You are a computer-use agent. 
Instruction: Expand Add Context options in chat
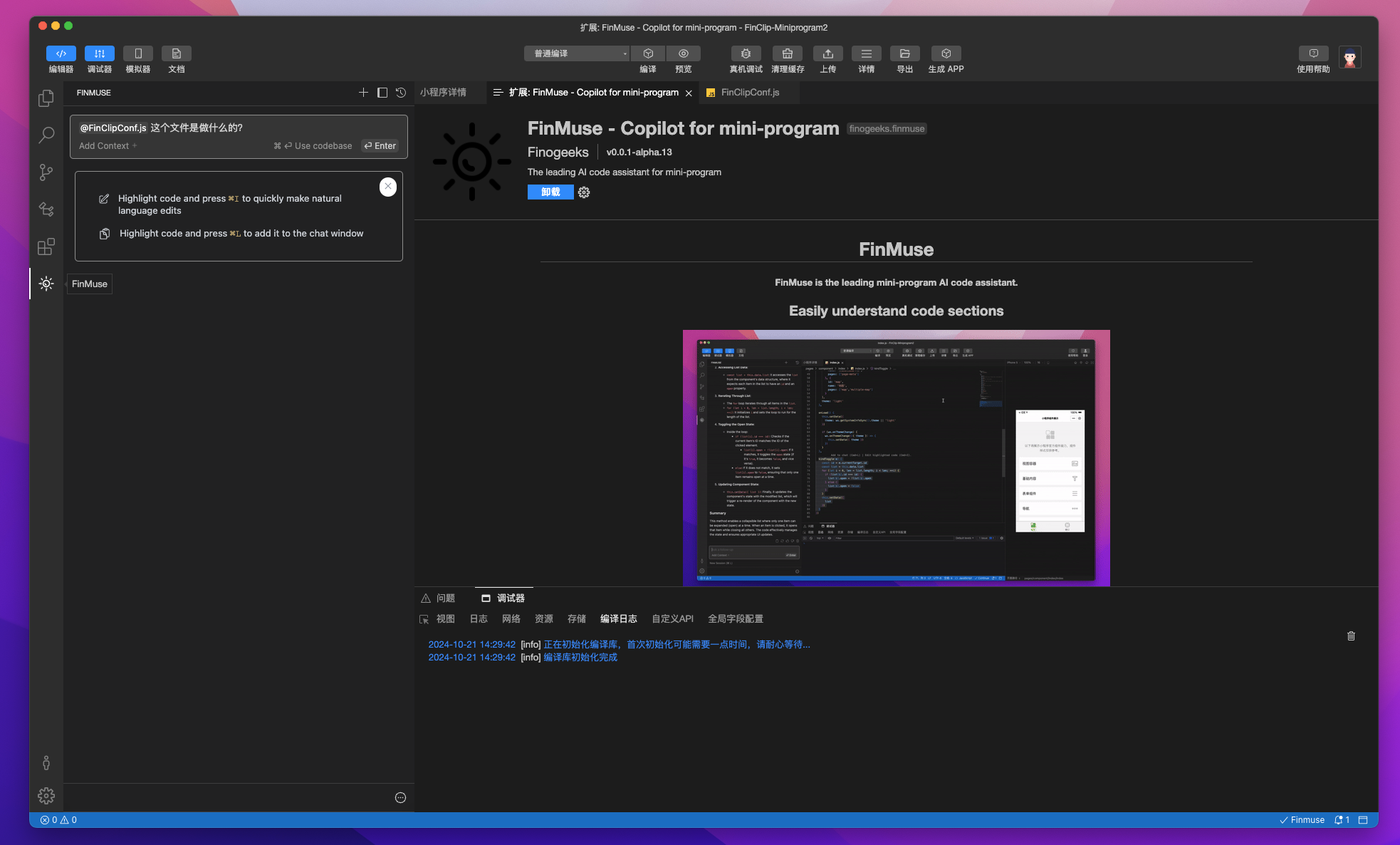tap(108, 146)
